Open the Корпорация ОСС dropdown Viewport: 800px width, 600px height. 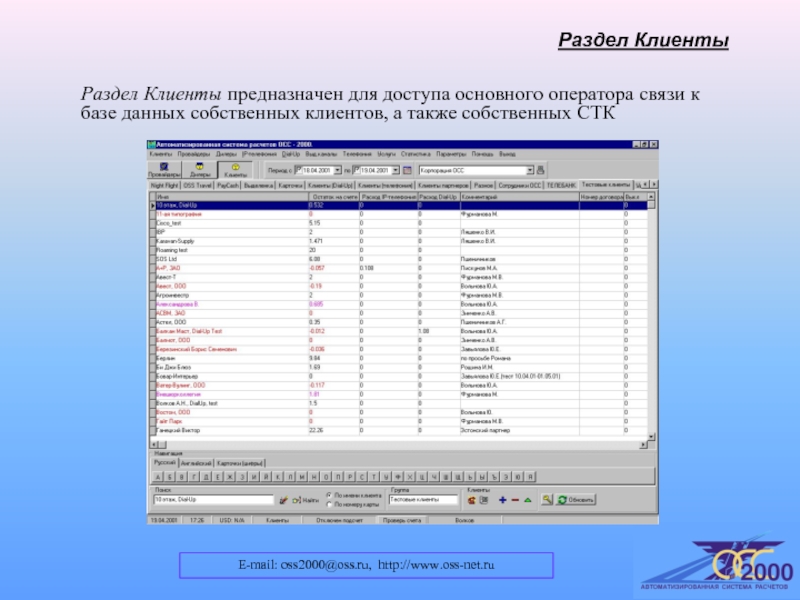click(x=530, y=171)
